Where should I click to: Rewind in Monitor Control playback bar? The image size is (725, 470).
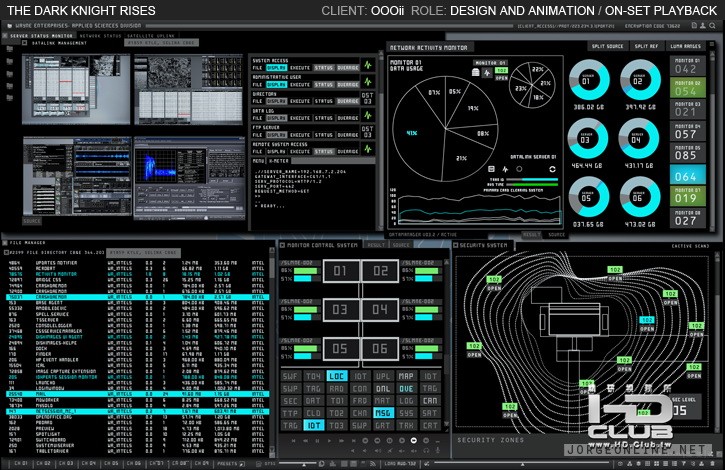(x=305, y=441)
